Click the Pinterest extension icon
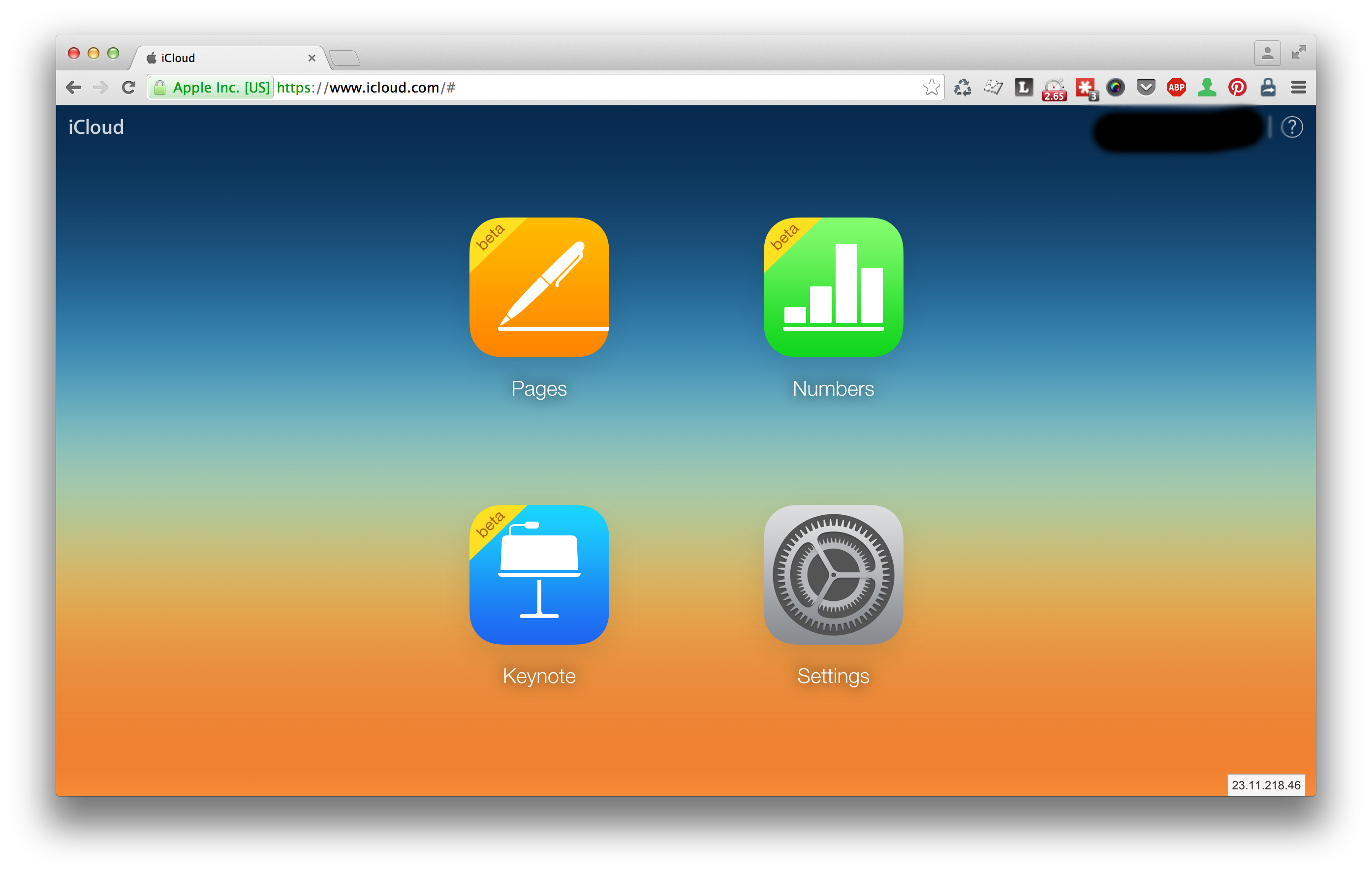 [x=1237, y=87]
